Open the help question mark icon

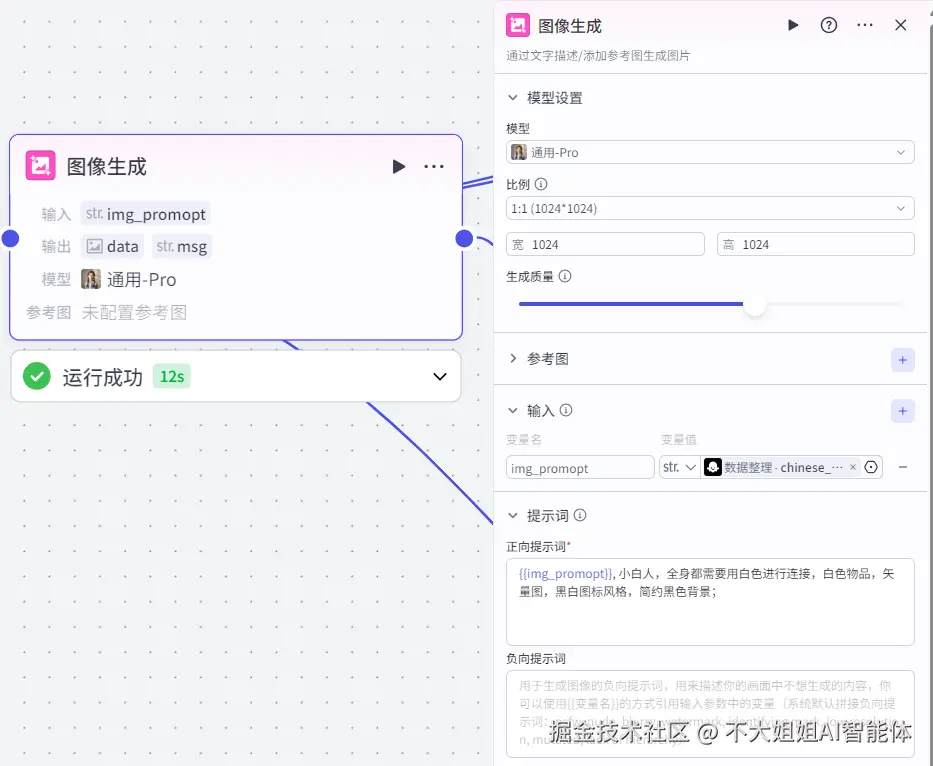(x=829, y=25)
